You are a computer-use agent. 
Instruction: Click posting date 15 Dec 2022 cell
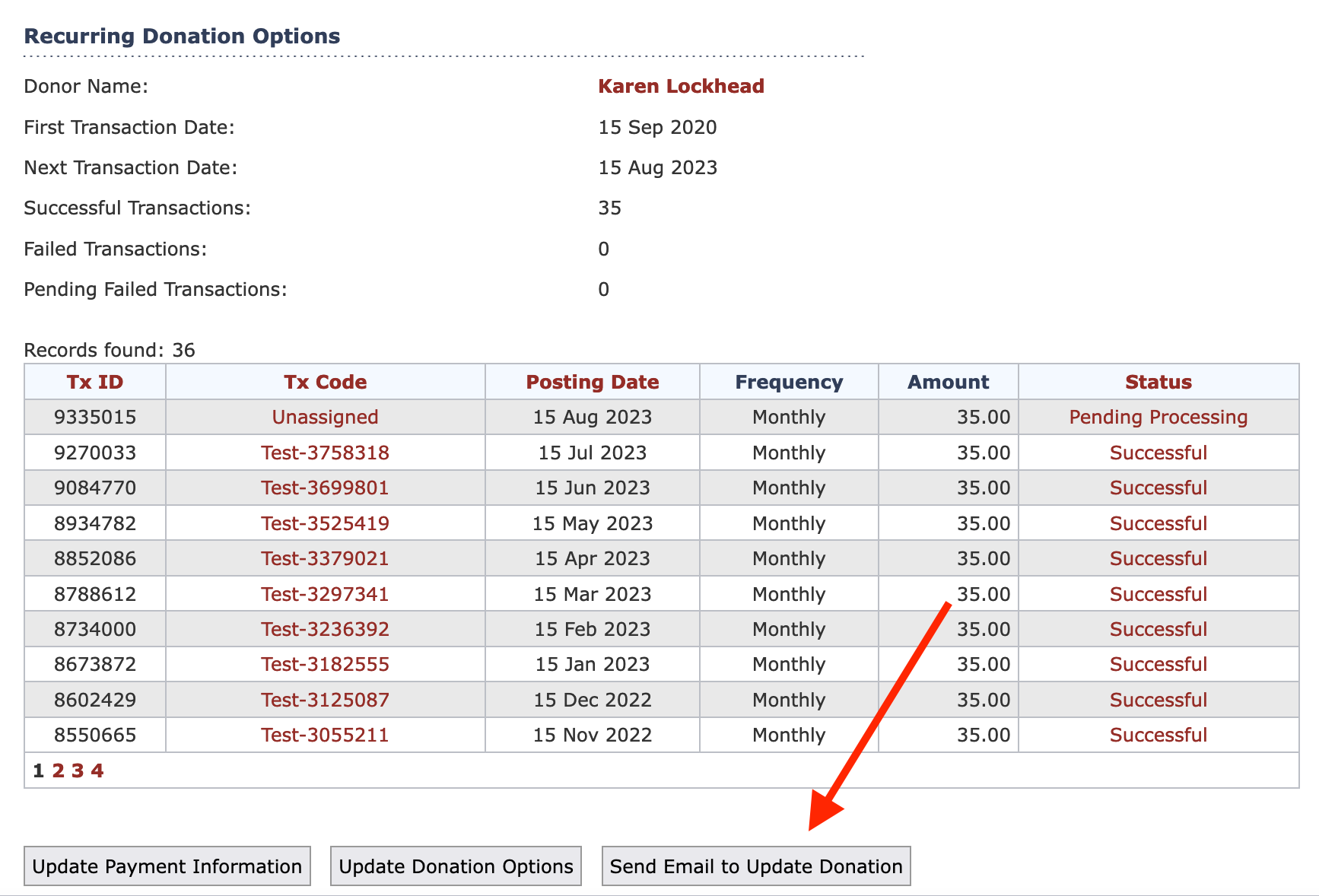point(593,700)
